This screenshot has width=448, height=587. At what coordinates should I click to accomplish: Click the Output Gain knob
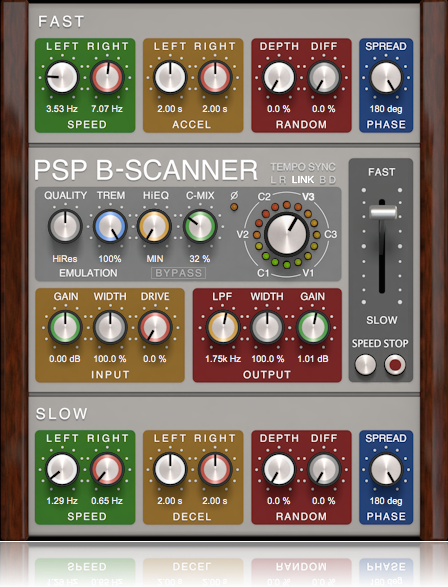pyautogui.click(x=313, y=327)
